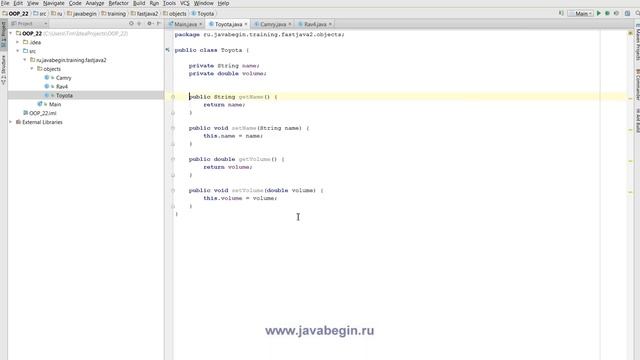Screen dimensions: 640x360
Task: Click javabegin in the navigation breadcrumb
Action: (82, 13)
